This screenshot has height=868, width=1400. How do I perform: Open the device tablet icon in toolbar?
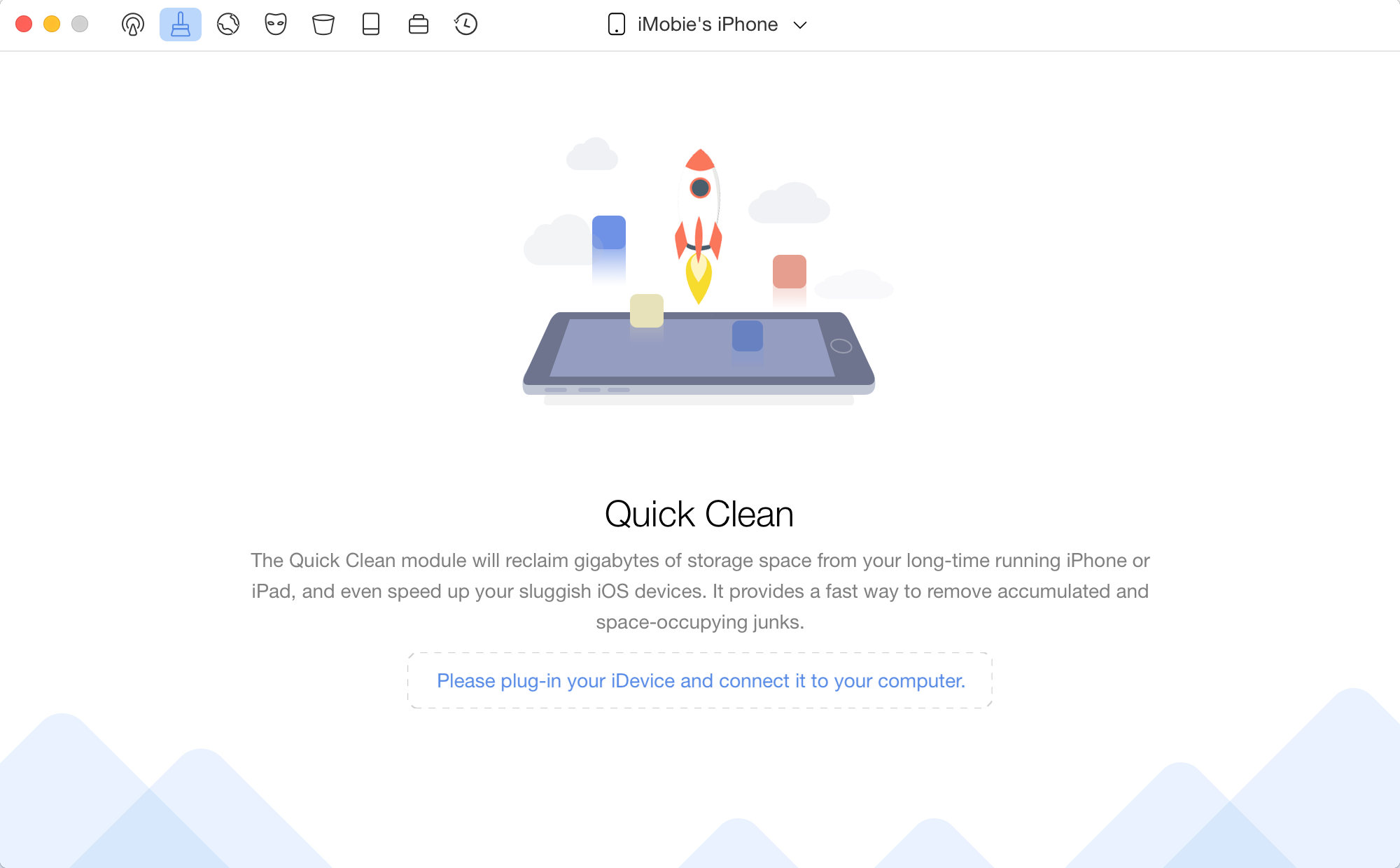[x=371, y=24]
